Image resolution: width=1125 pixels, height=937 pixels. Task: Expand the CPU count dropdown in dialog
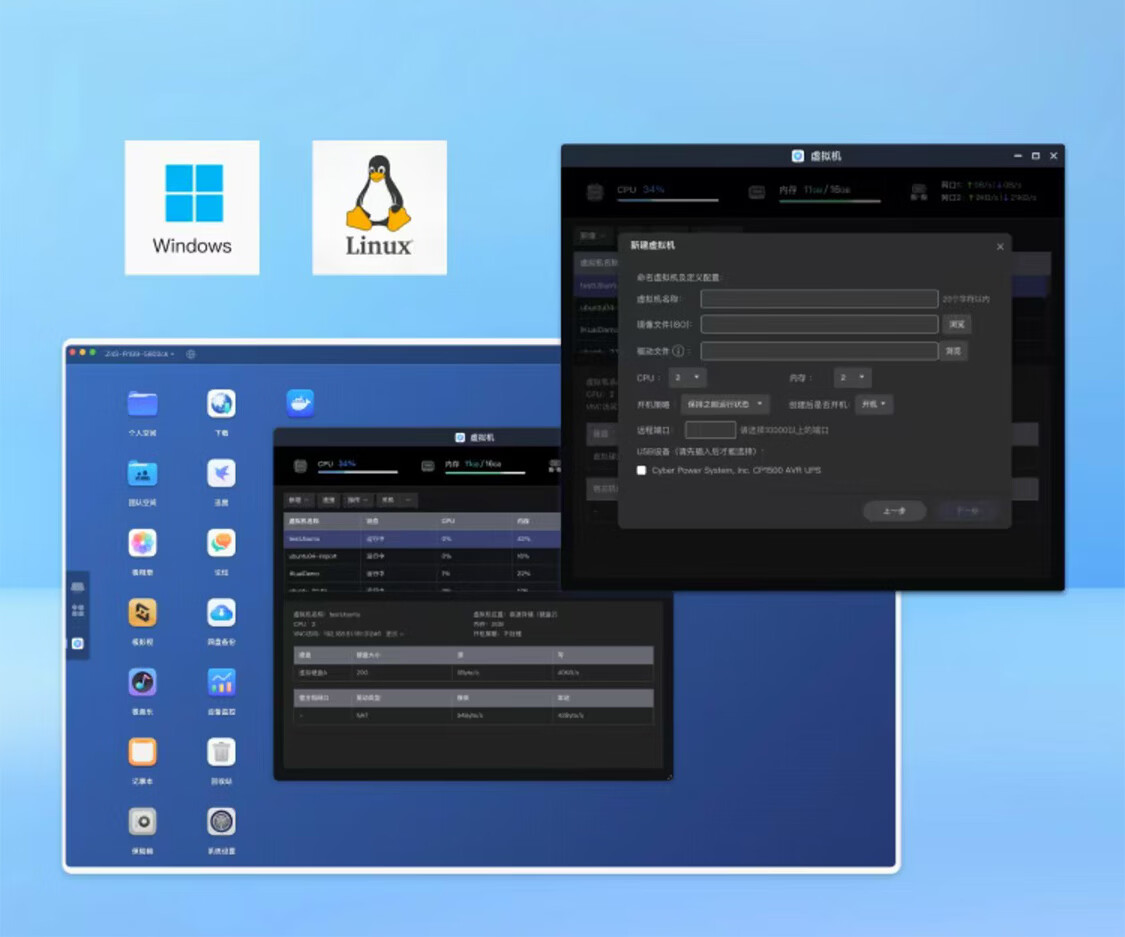pos(687,378)
